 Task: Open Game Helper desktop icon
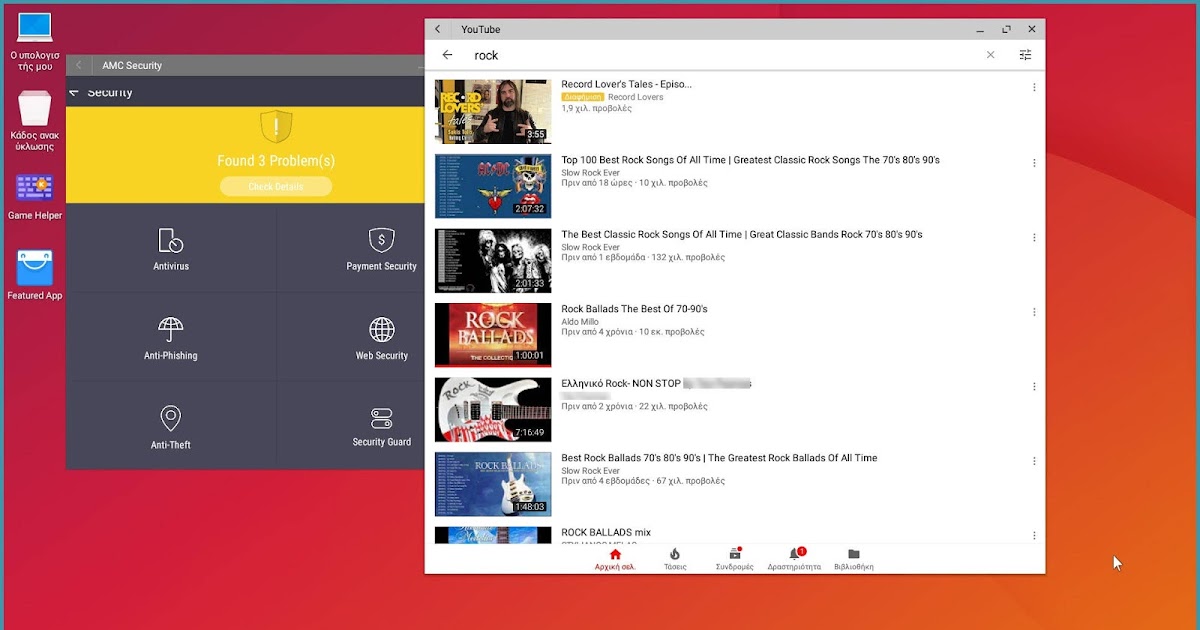click(x=35, y=198)
